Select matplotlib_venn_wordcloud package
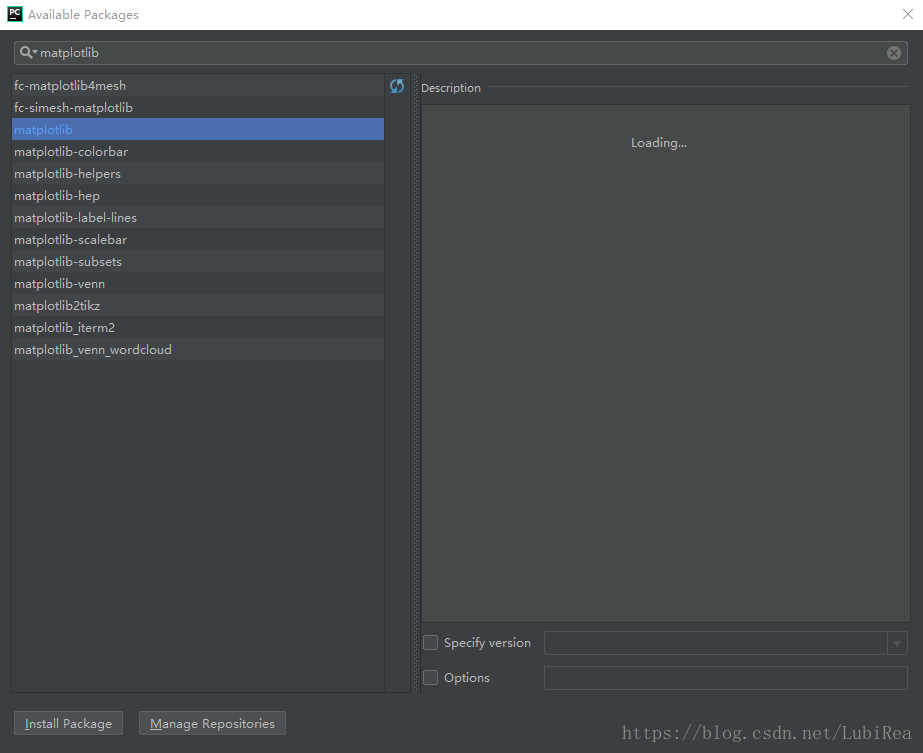The height and width of the screenshot is (753, 923). 198,350
